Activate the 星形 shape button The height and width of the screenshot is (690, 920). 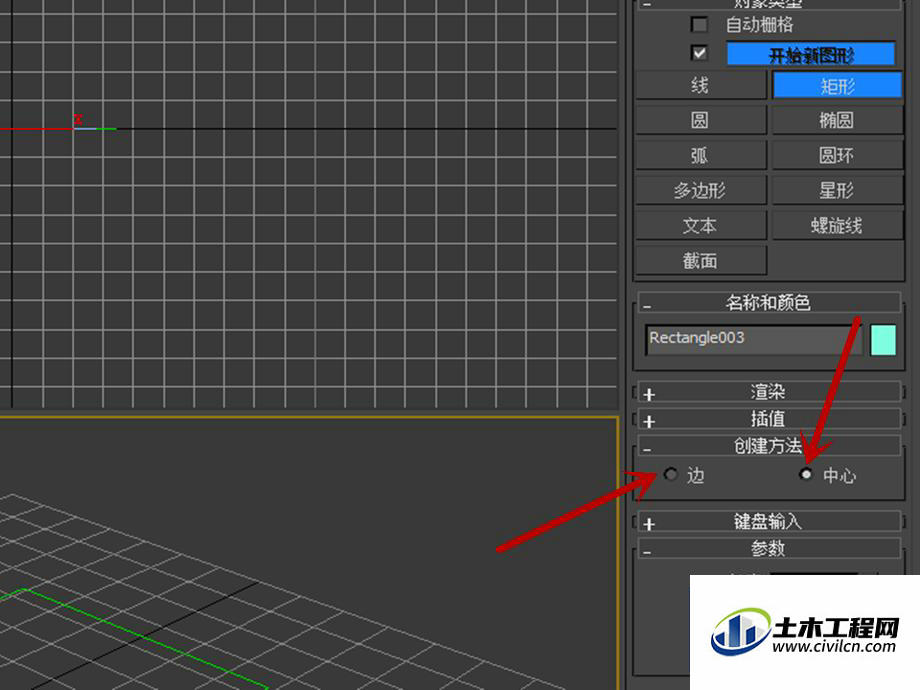click(x=837, y=190)
